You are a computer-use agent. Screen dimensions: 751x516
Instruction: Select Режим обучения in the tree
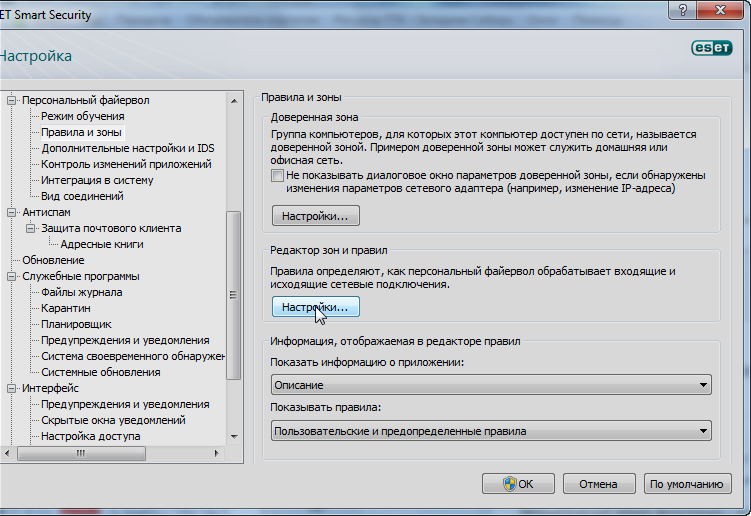coord(82,116)
